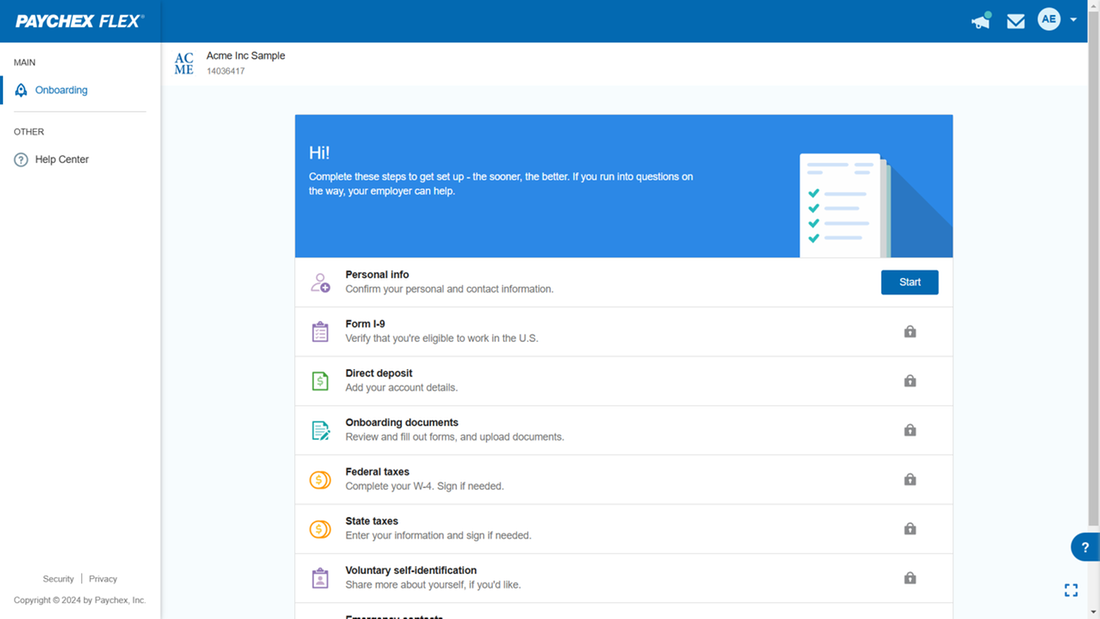Screen dimensions: 1100x619
Task: Select Onboarding in the sidebar
Action: click(x=61, y=90)
